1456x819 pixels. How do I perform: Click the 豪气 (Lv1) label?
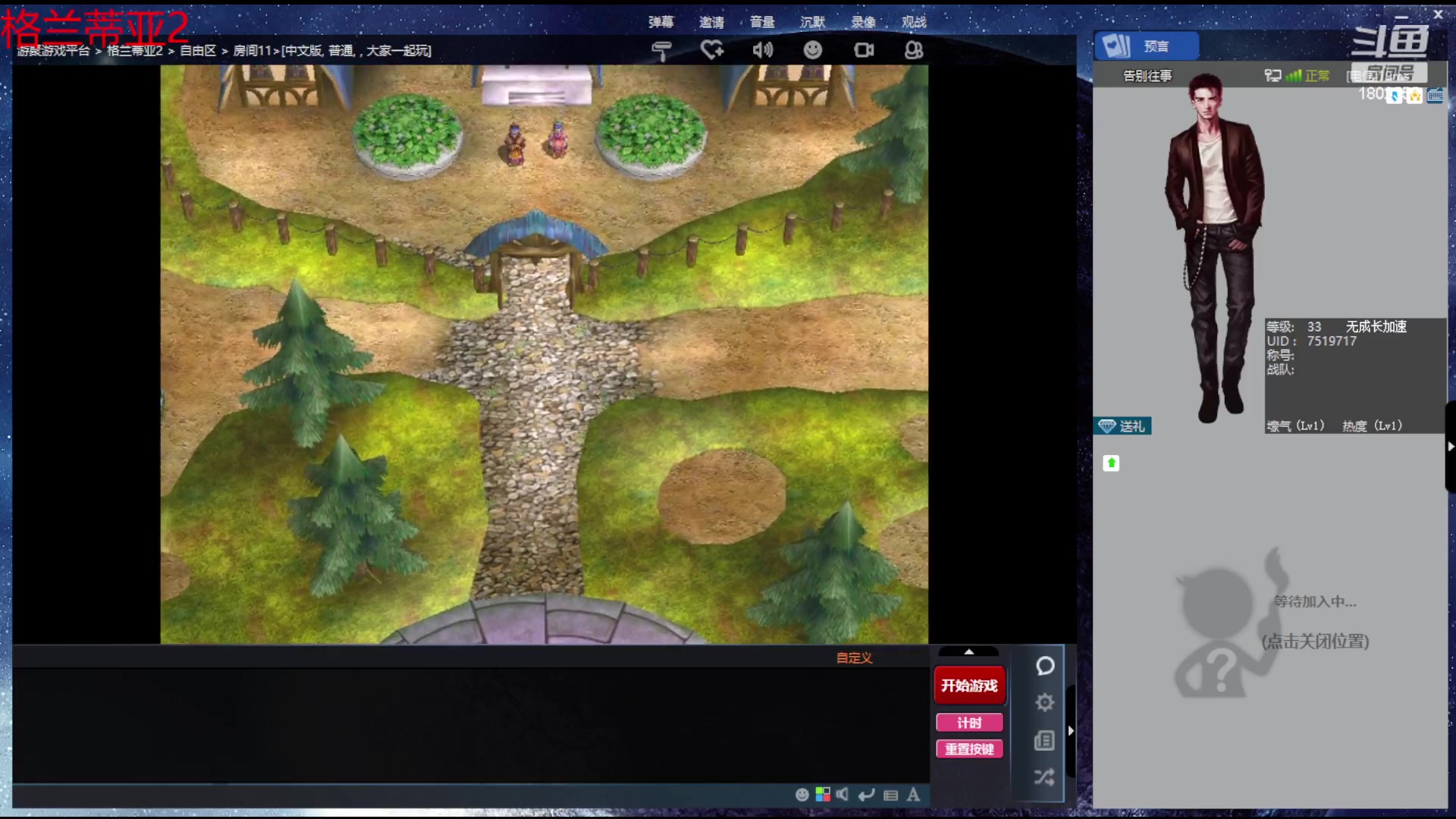1295,426
